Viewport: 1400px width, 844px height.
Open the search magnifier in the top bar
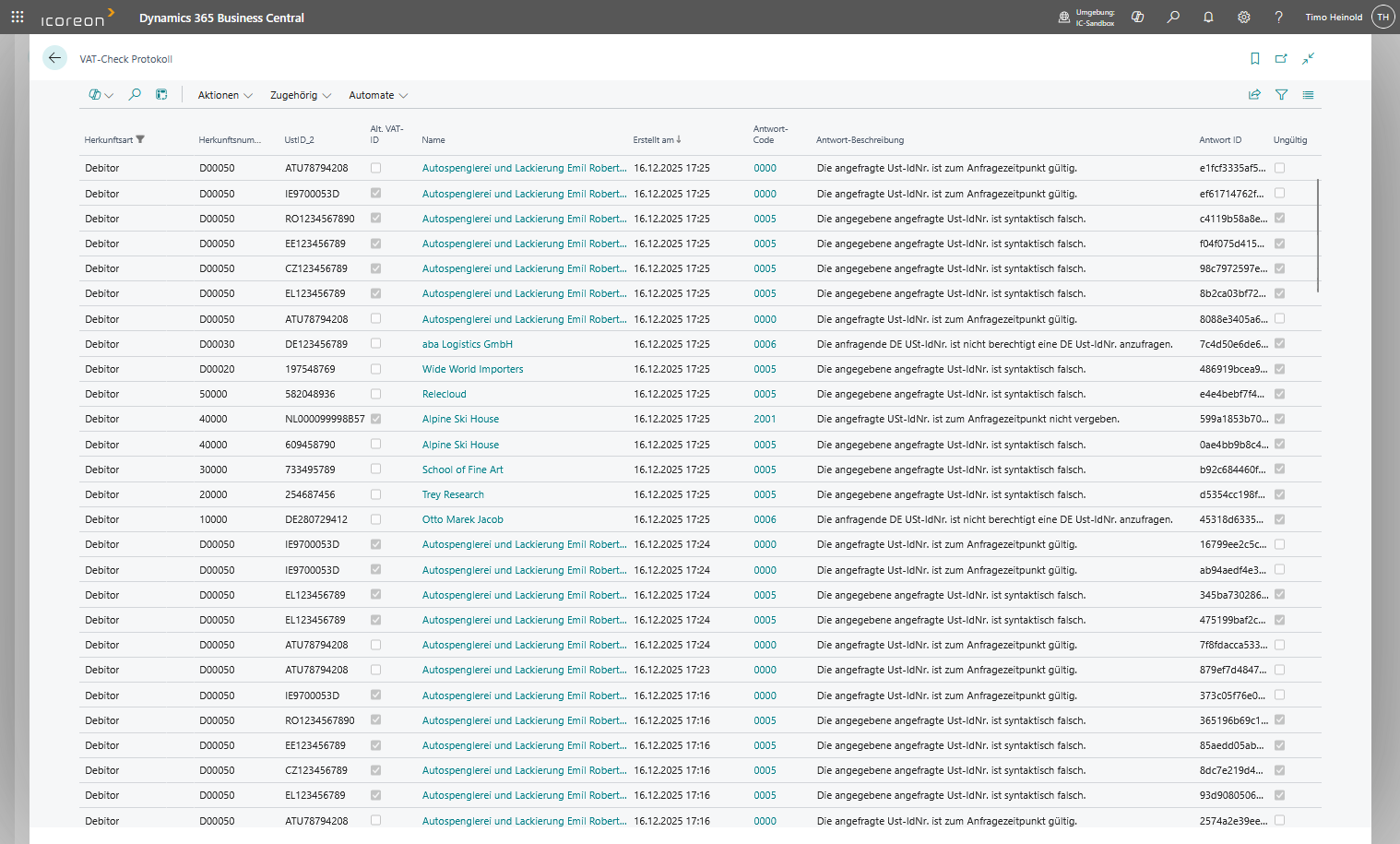1173,17
